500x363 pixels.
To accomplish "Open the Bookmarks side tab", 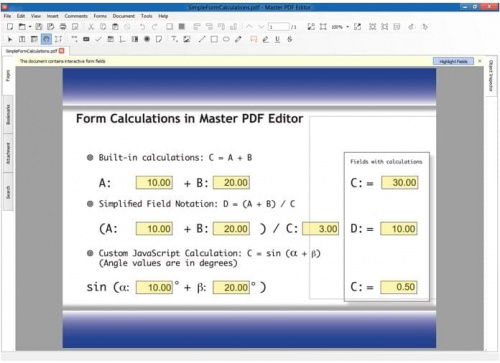I will 8,115.
